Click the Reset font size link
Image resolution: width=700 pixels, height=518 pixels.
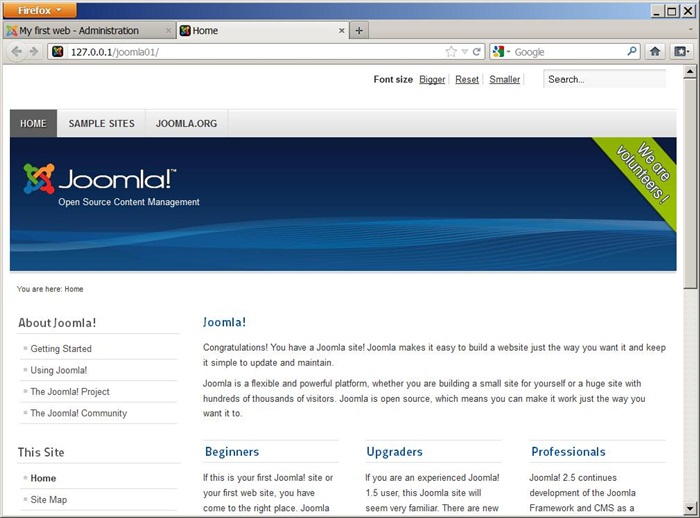(x=467, y=79)
